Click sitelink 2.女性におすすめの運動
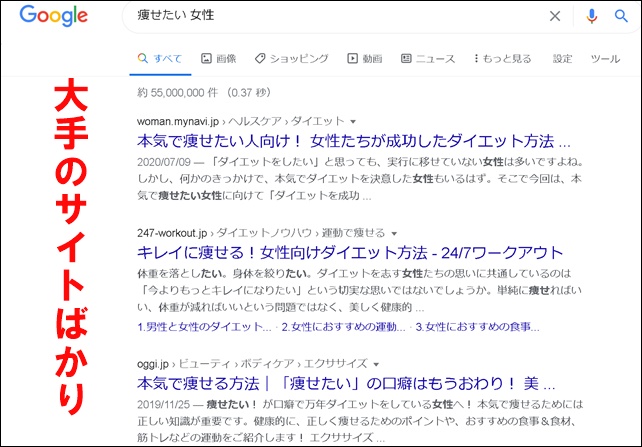 click(344, 326)
